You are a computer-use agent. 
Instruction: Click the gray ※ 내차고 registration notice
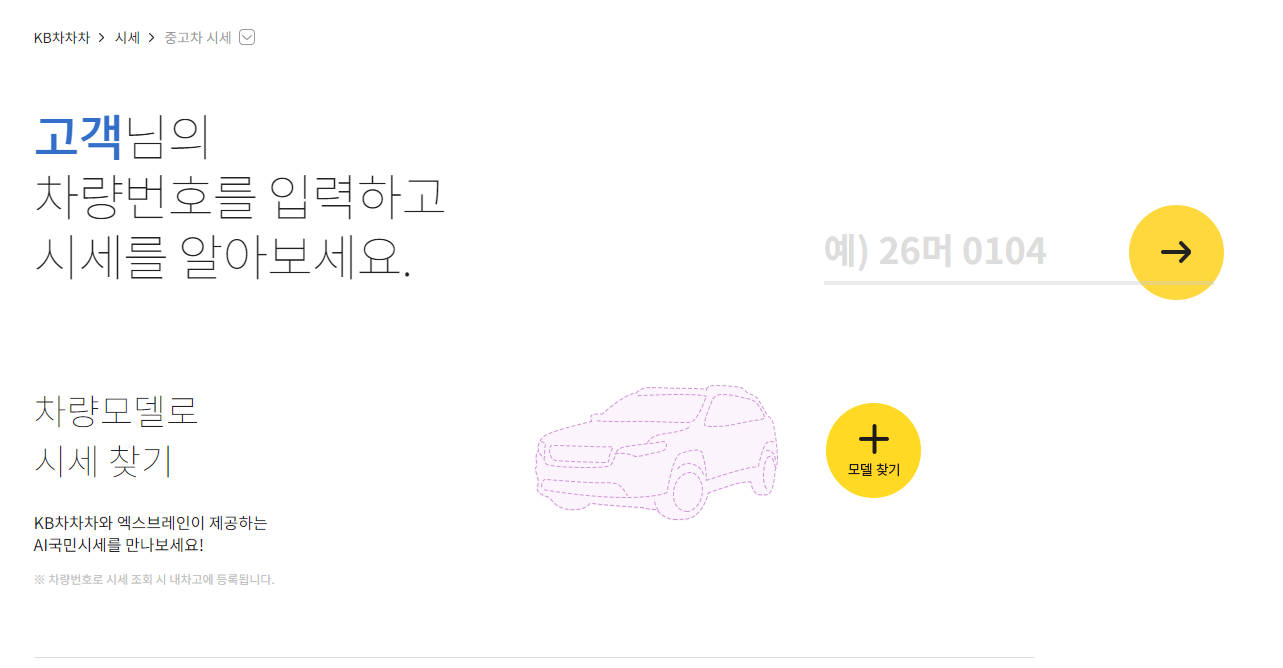[x=154, y=579]
